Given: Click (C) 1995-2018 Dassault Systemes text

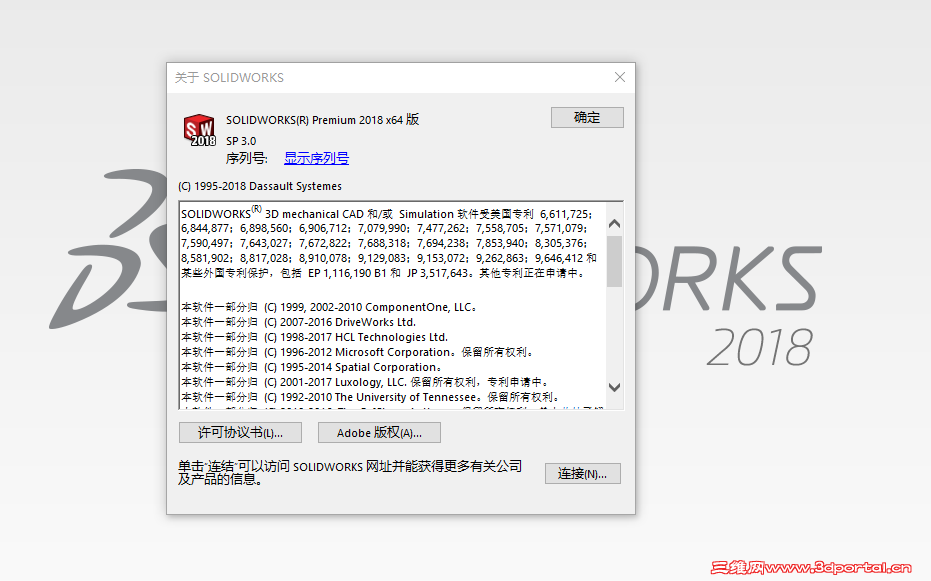Looking at the screenshot, I should pyautogui.click(x=260, y=186).
